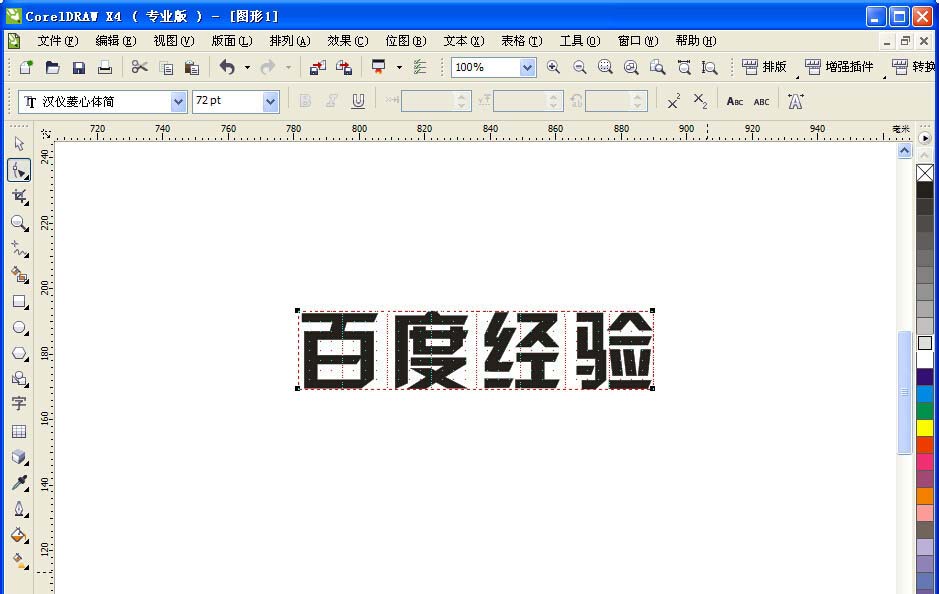The width and height of the screenshot is (939, 594).
Task: Click the Zoom Out magnifier
Action: (x=579, y=67)
